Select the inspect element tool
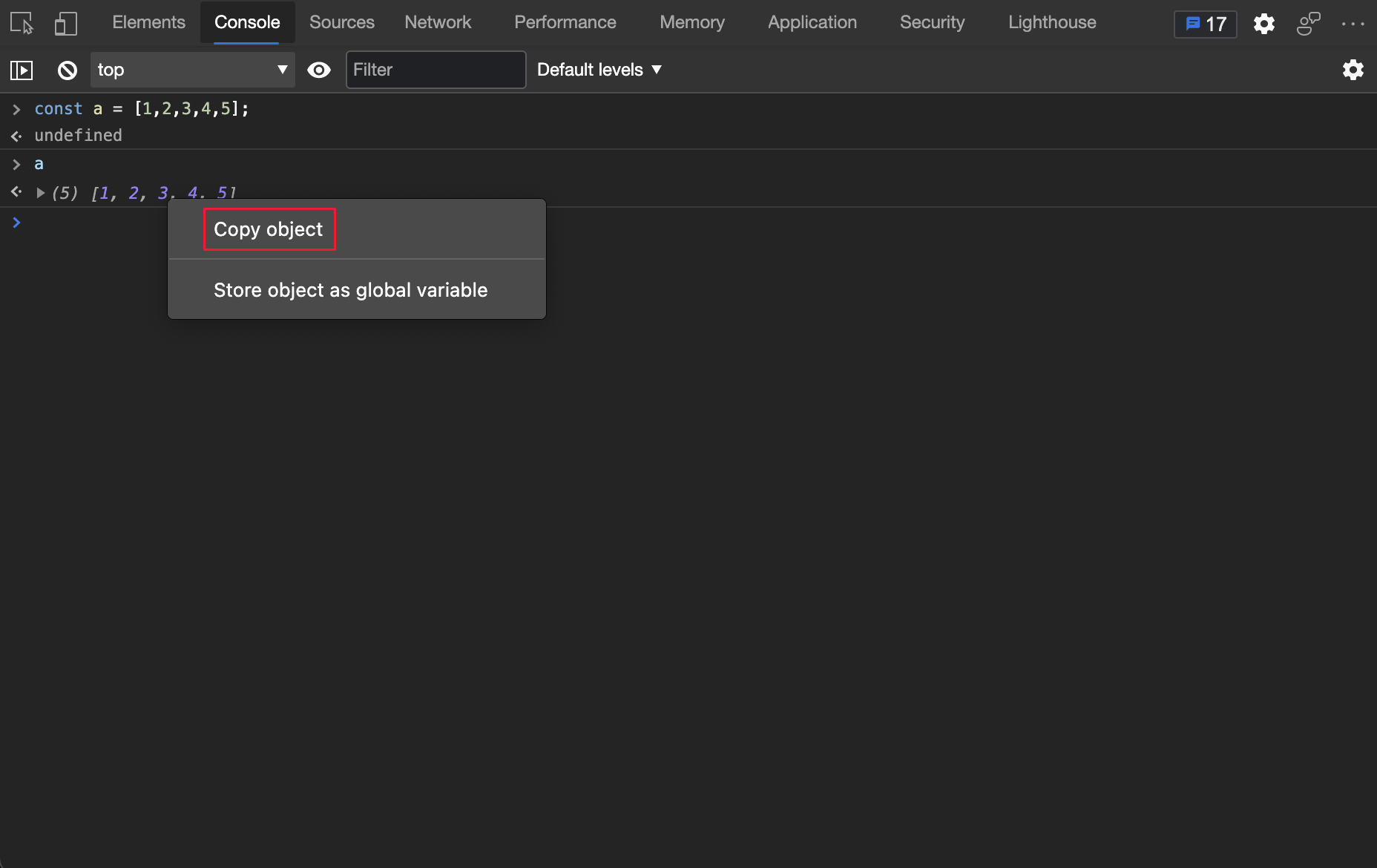Viewport: 1377px width, 868px height. pyautogui.click(x=20, y=23)
